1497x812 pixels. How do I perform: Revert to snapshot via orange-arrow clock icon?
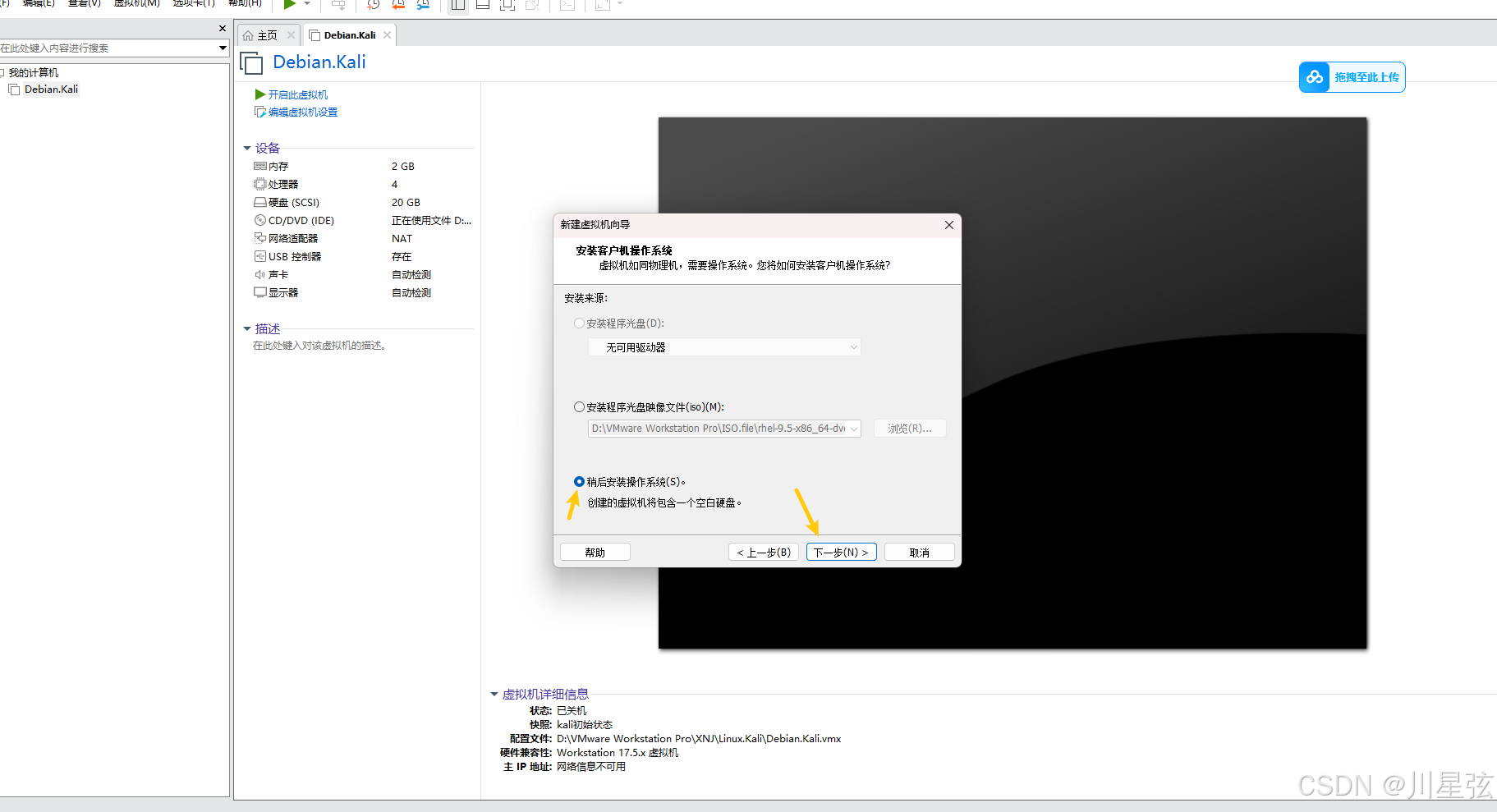click(398, 4)
